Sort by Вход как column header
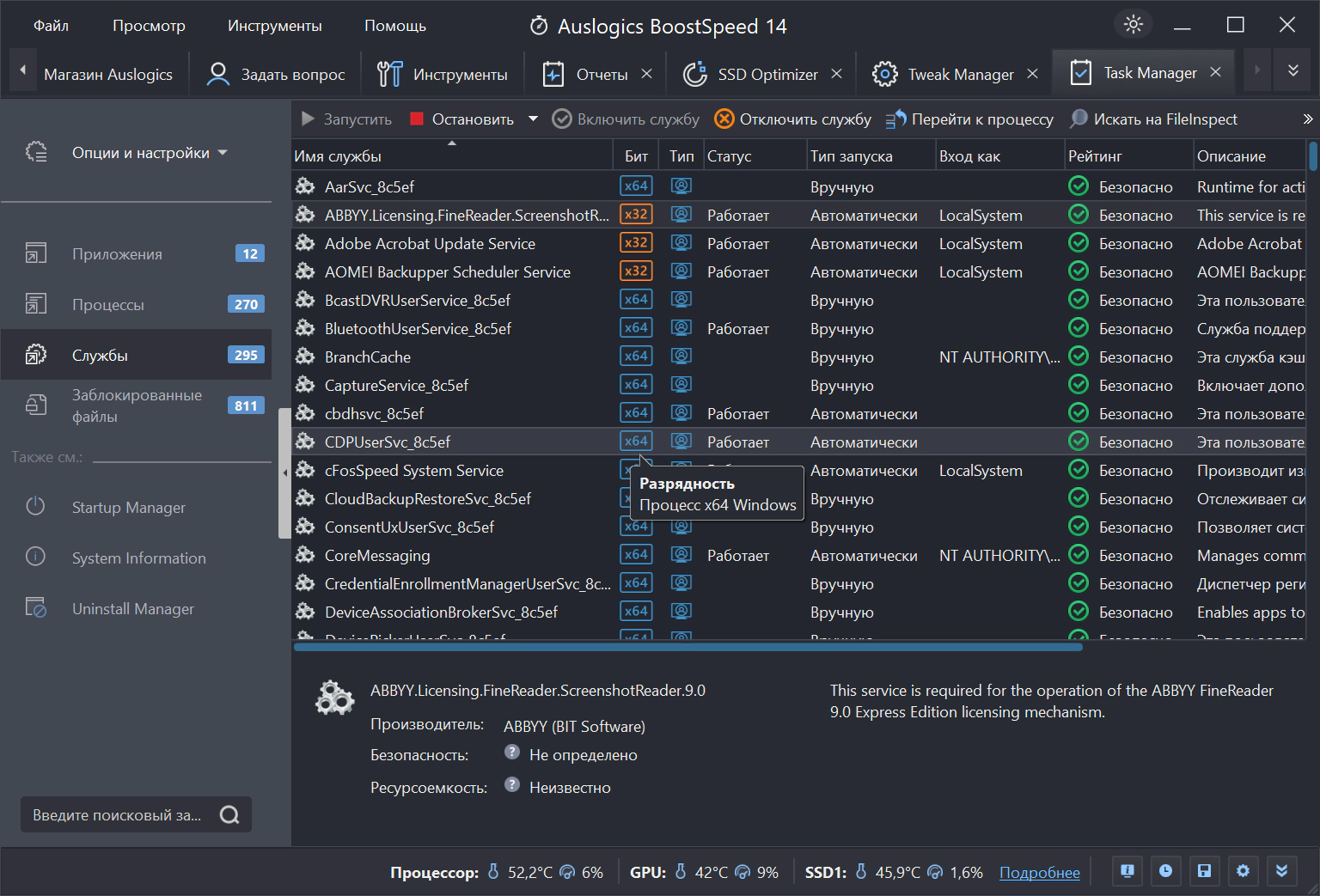The image size is (1320, 896). pyautogui.click(x=999, y=156)
